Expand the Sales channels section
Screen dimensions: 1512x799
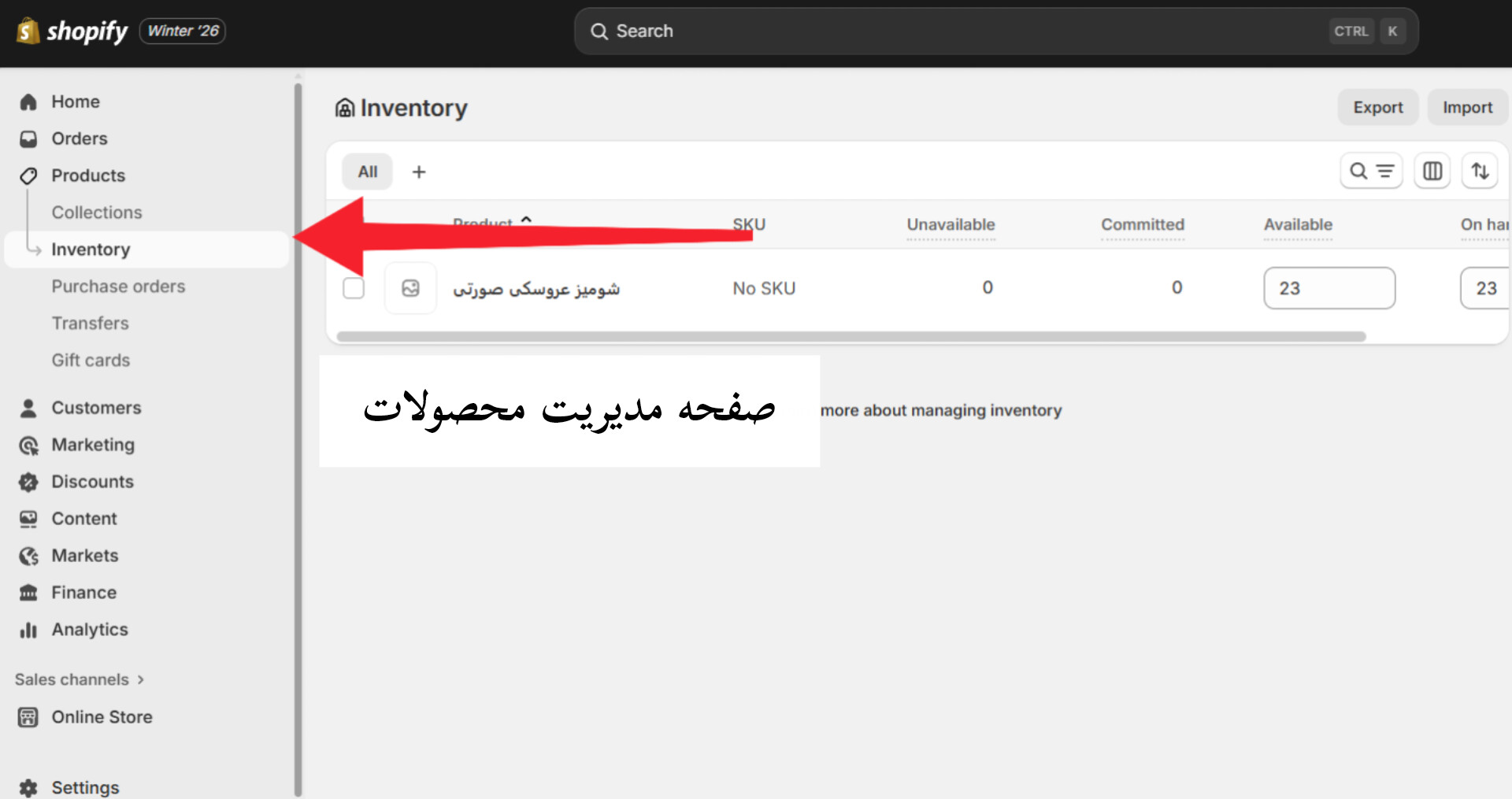coord(79,679)
